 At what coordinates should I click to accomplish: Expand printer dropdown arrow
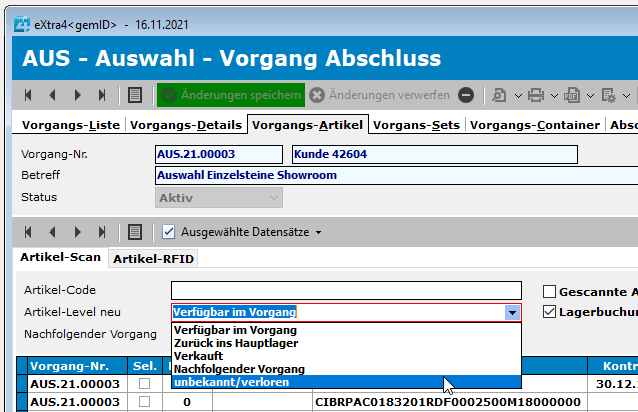pos(554,96)
